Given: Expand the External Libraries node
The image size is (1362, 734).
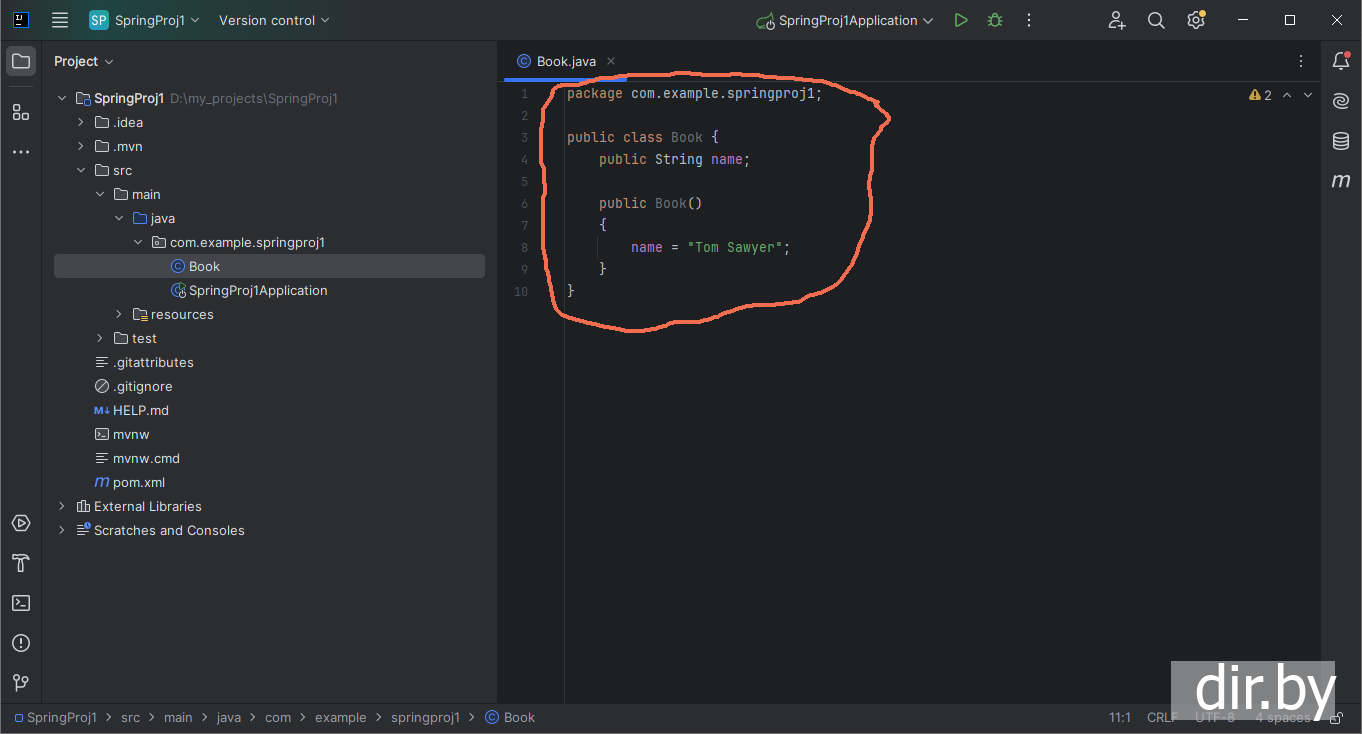Looking at the screenshot, I should tap(62, 506).
